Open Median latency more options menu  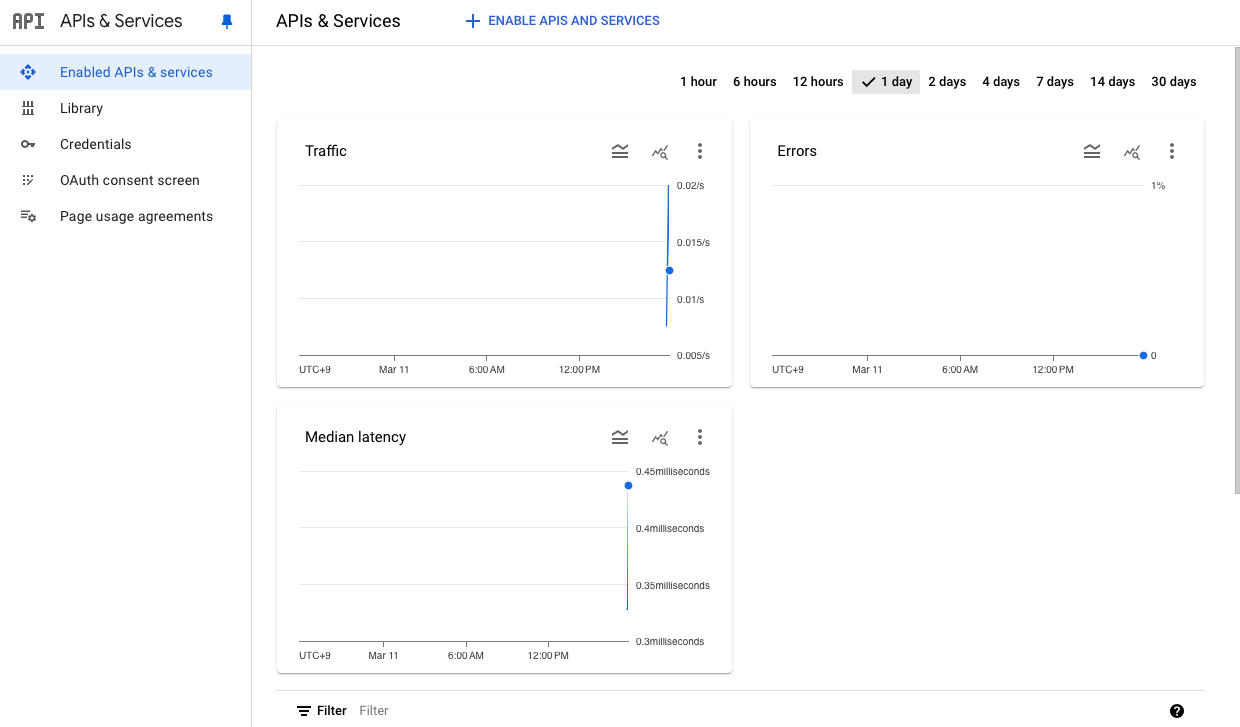pyautogui.click(x=700, y=437)
